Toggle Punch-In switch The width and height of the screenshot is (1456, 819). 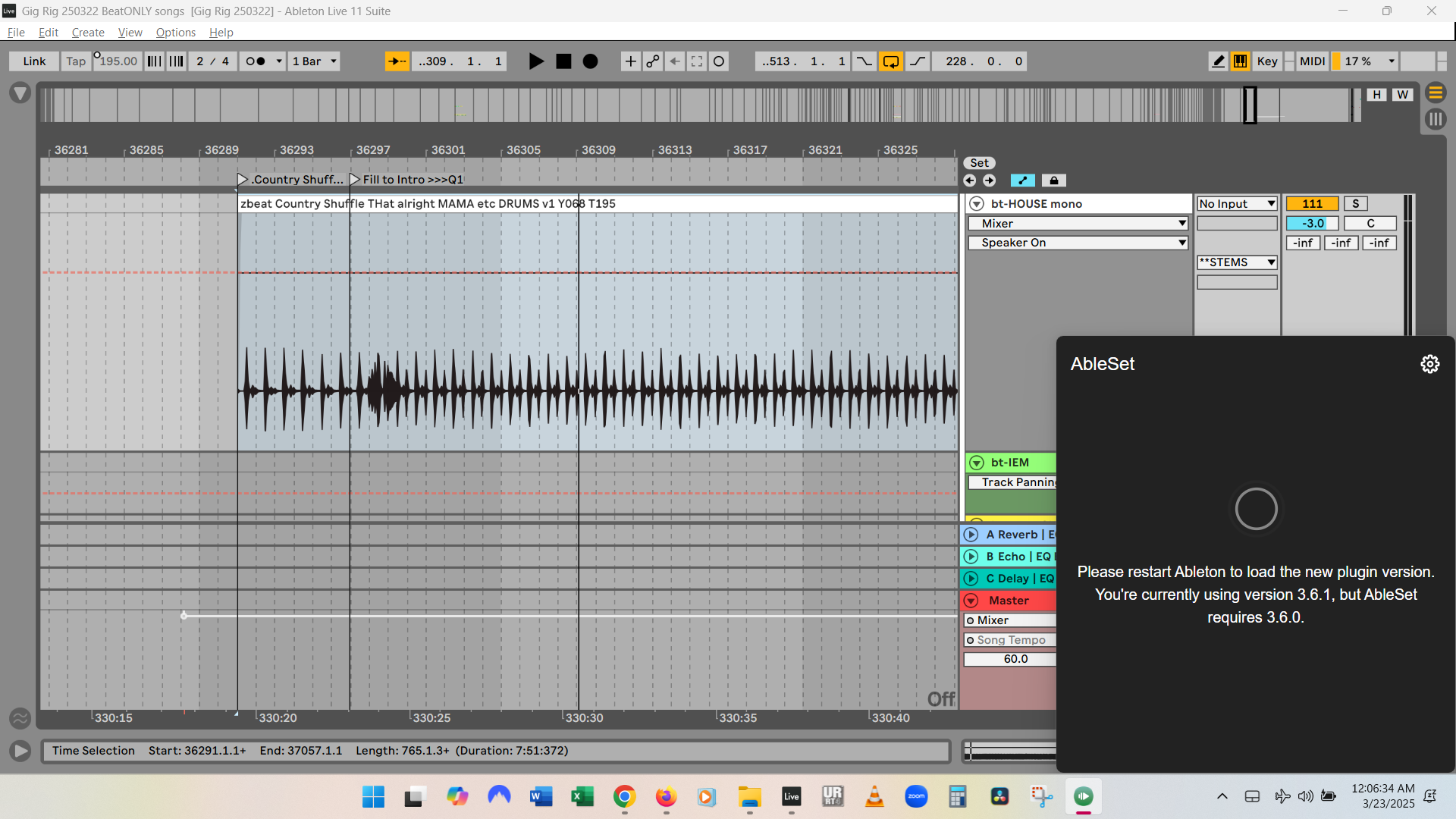864,61
